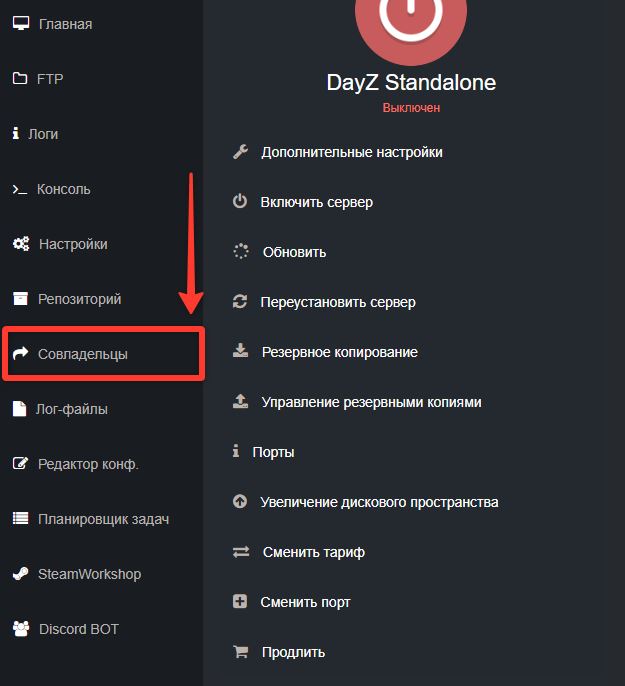This screenshot has width=625, height=686.
Task: Click Включить сервер to start server
Action: tap(316, 202)
